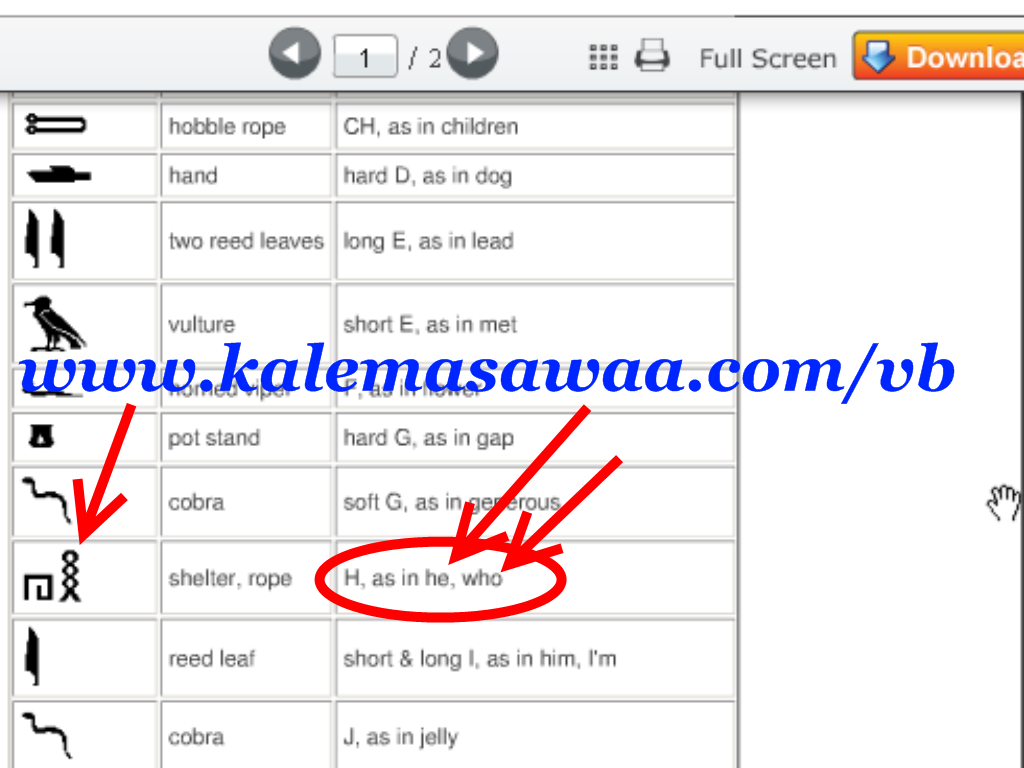Click the two reed leaves hieroglyph
The width and height of the screenshot is (1024, 768).
pyautogui.click(x=44, y=238)
